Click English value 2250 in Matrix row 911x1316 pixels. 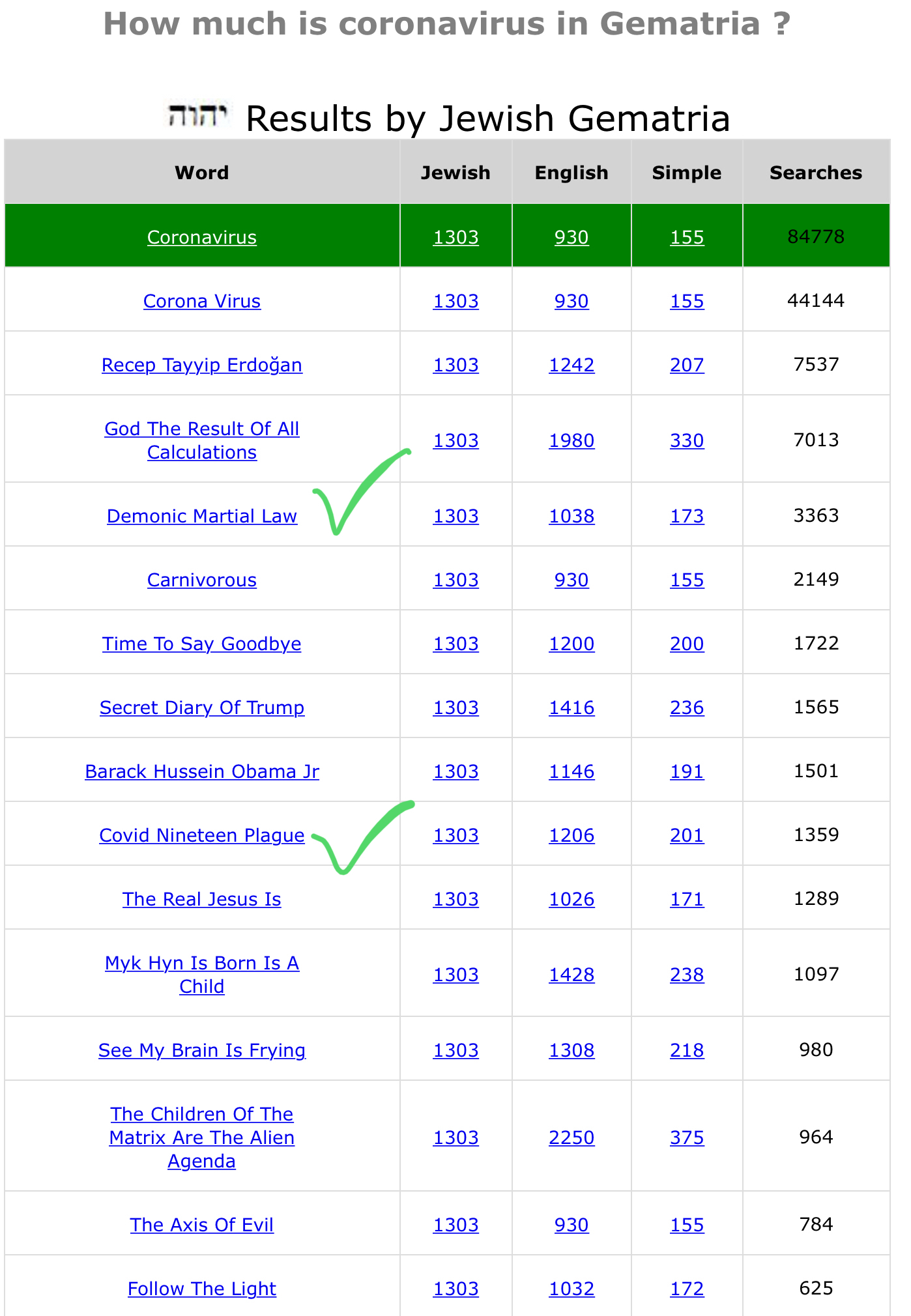(571, 1137)
